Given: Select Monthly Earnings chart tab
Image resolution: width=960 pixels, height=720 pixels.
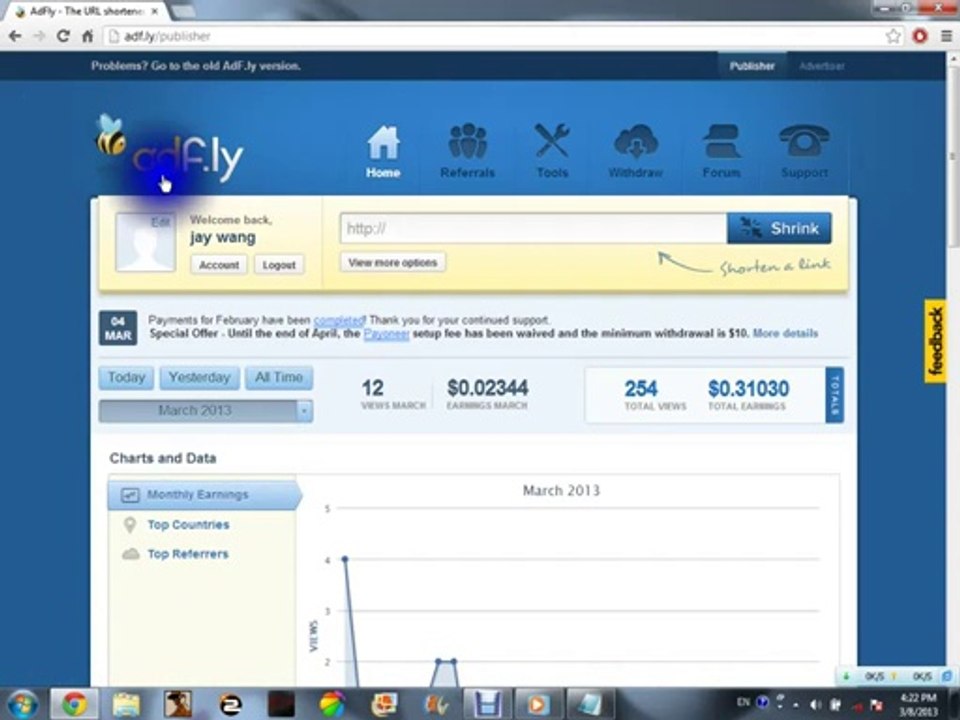Looking at the screenshot, I should click(204, 495).
